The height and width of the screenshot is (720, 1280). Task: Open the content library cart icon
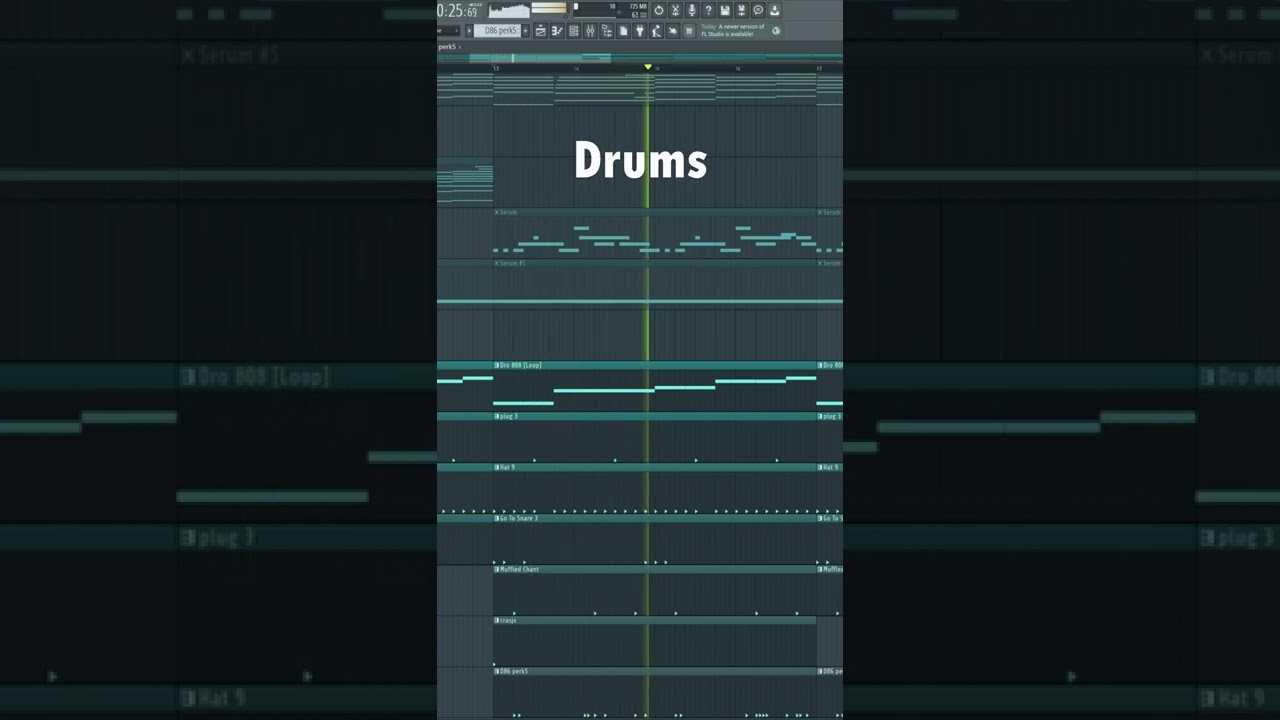tap(689, 31)
